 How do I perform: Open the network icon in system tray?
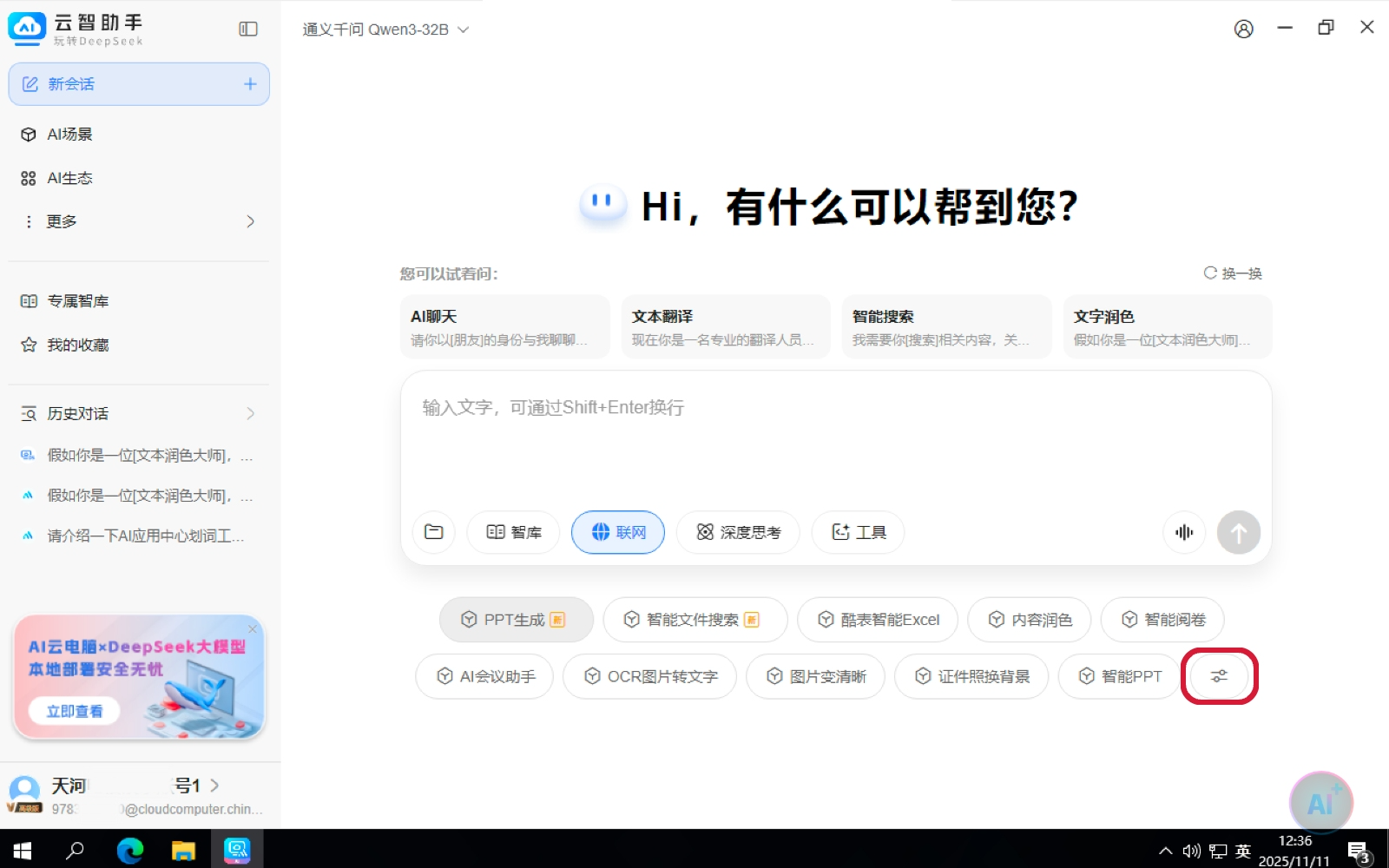tap(1218, 851)
